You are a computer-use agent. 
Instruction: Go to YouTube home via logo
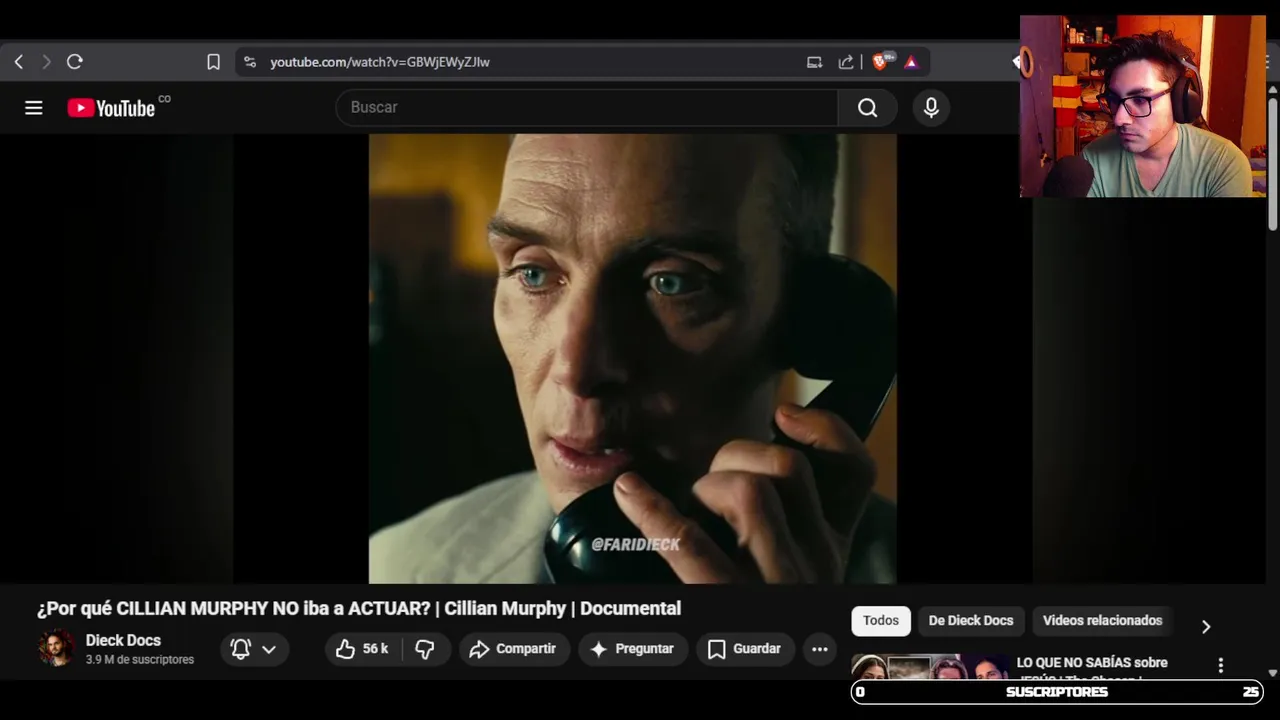tap(111, 108)
